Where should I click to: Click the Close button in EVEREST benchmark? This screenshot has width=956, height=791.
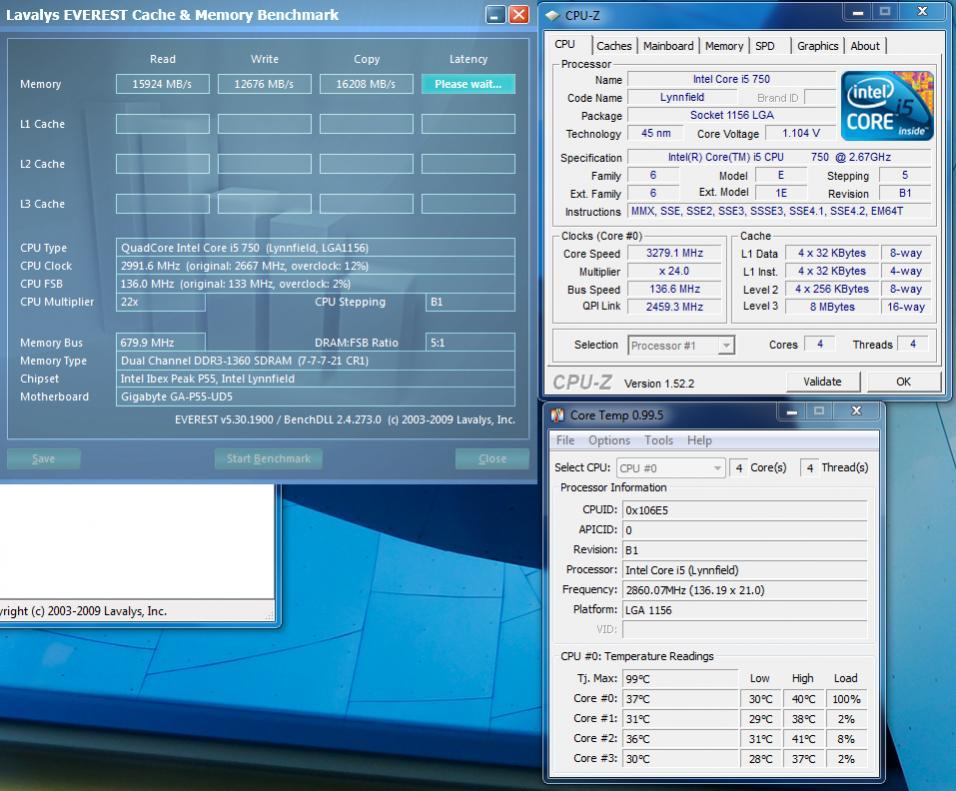(x=492, y=459)
